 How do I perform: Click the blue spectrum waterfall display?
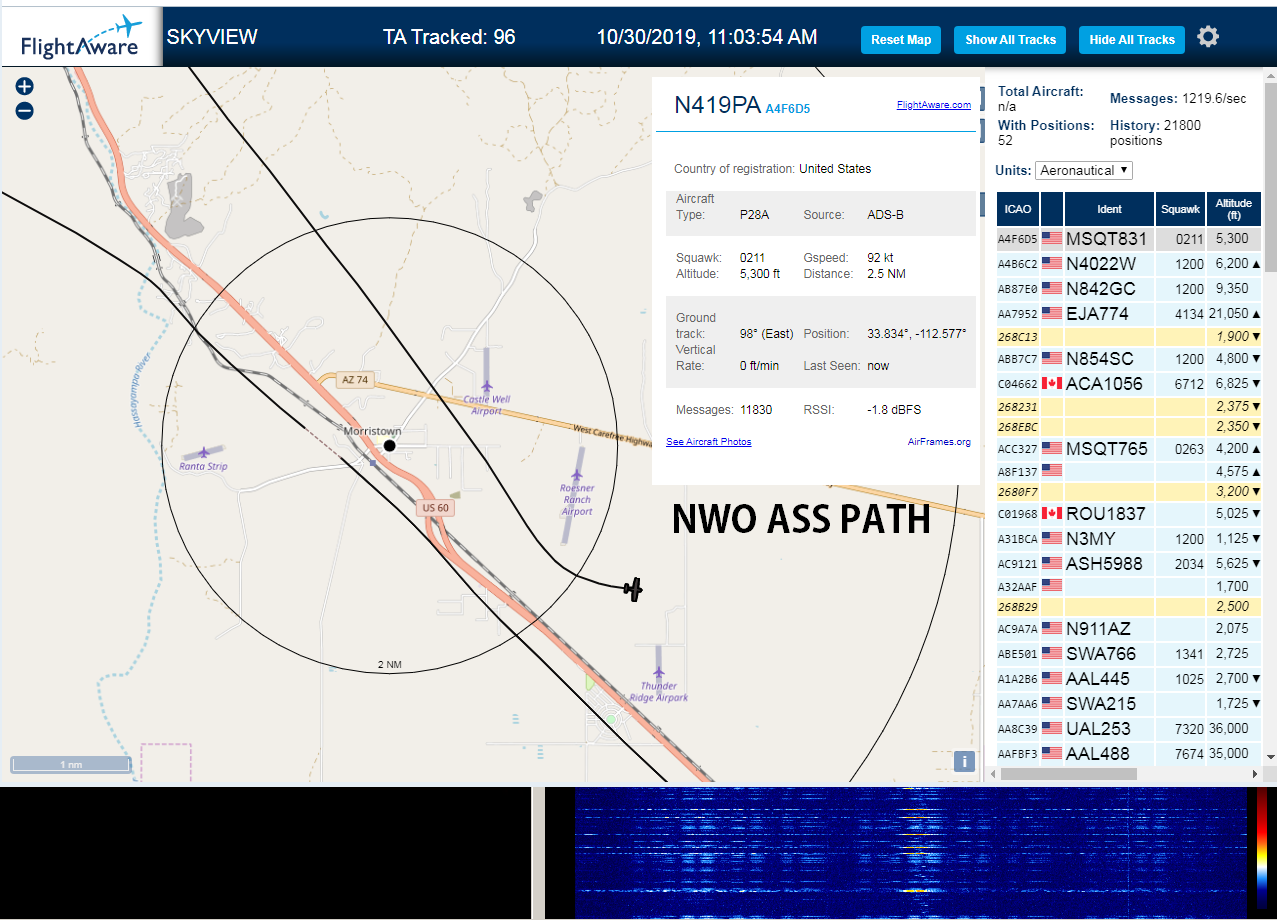tap(911, 853)
